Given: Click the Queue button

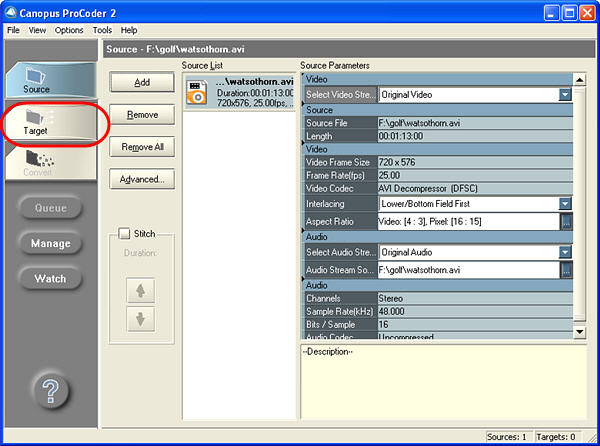Looking at the screenshot, I should click(51, 208).
